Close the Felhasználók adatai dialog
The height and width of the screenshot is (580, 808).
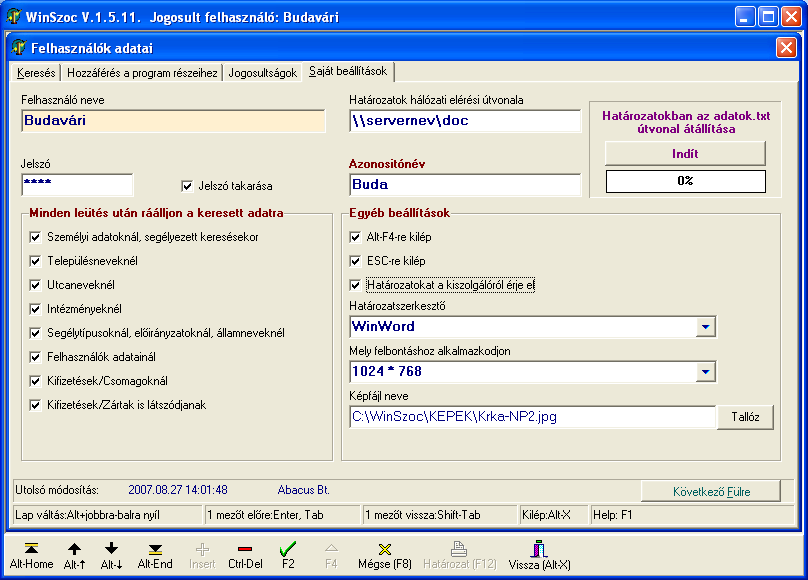click(786, 47)
